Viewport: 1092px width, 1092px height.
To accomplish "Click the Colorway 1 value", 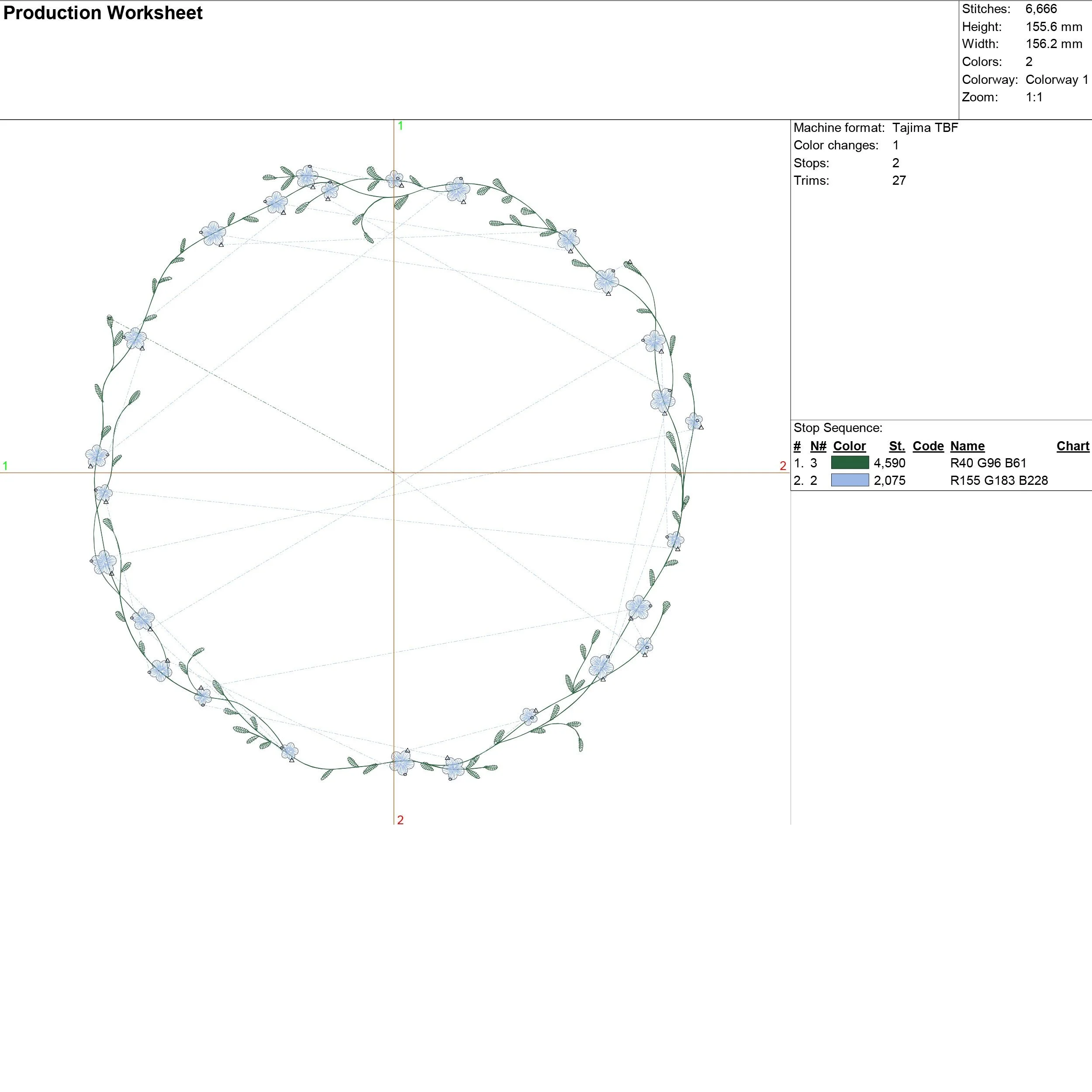I will pyautogui.click(x=1056, y=79).
